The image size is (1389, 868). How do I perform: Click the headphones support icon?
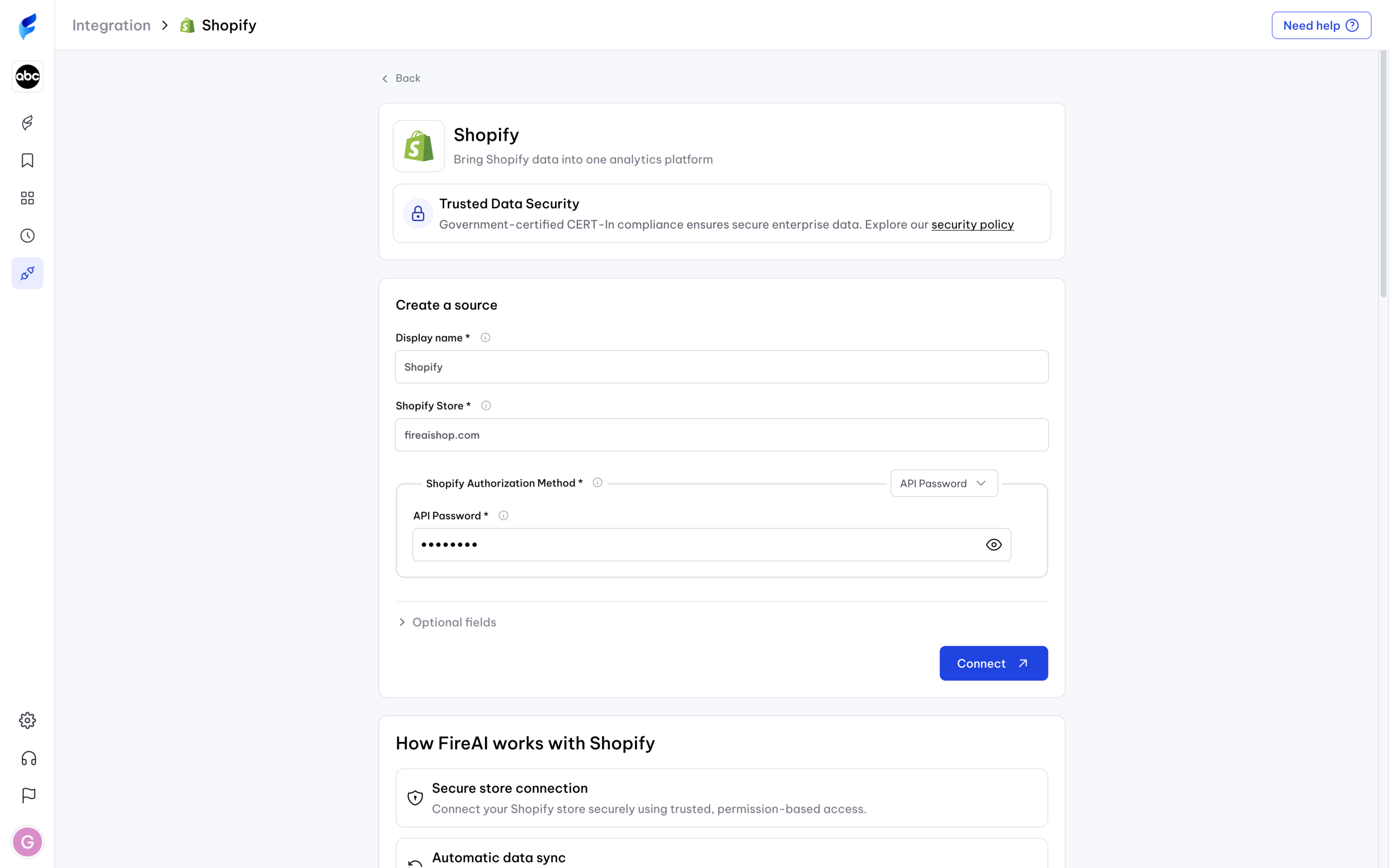28,758
